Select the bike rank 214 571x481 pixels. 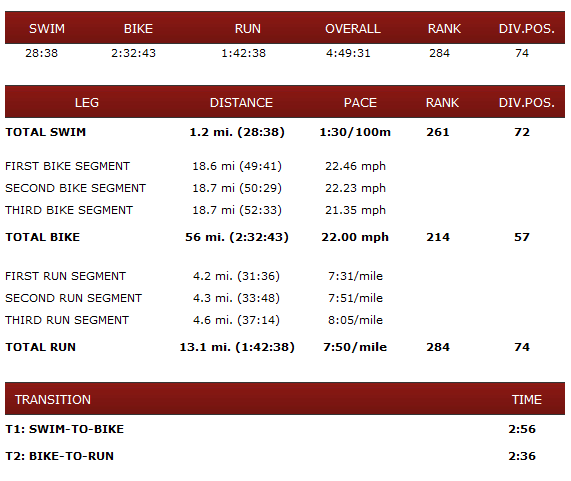438,237
